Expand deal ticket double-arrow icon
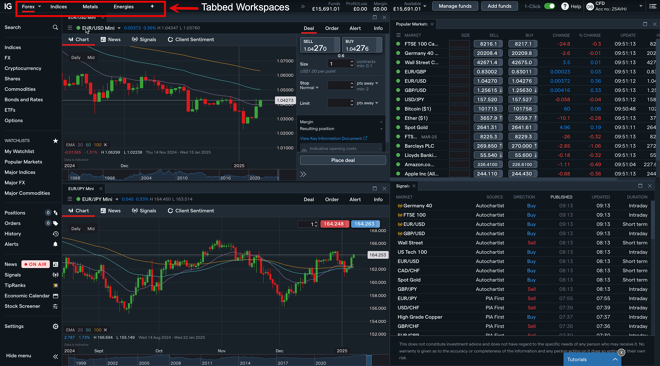The width and height of the screenshot is (660, 366). tap(303, 174)
